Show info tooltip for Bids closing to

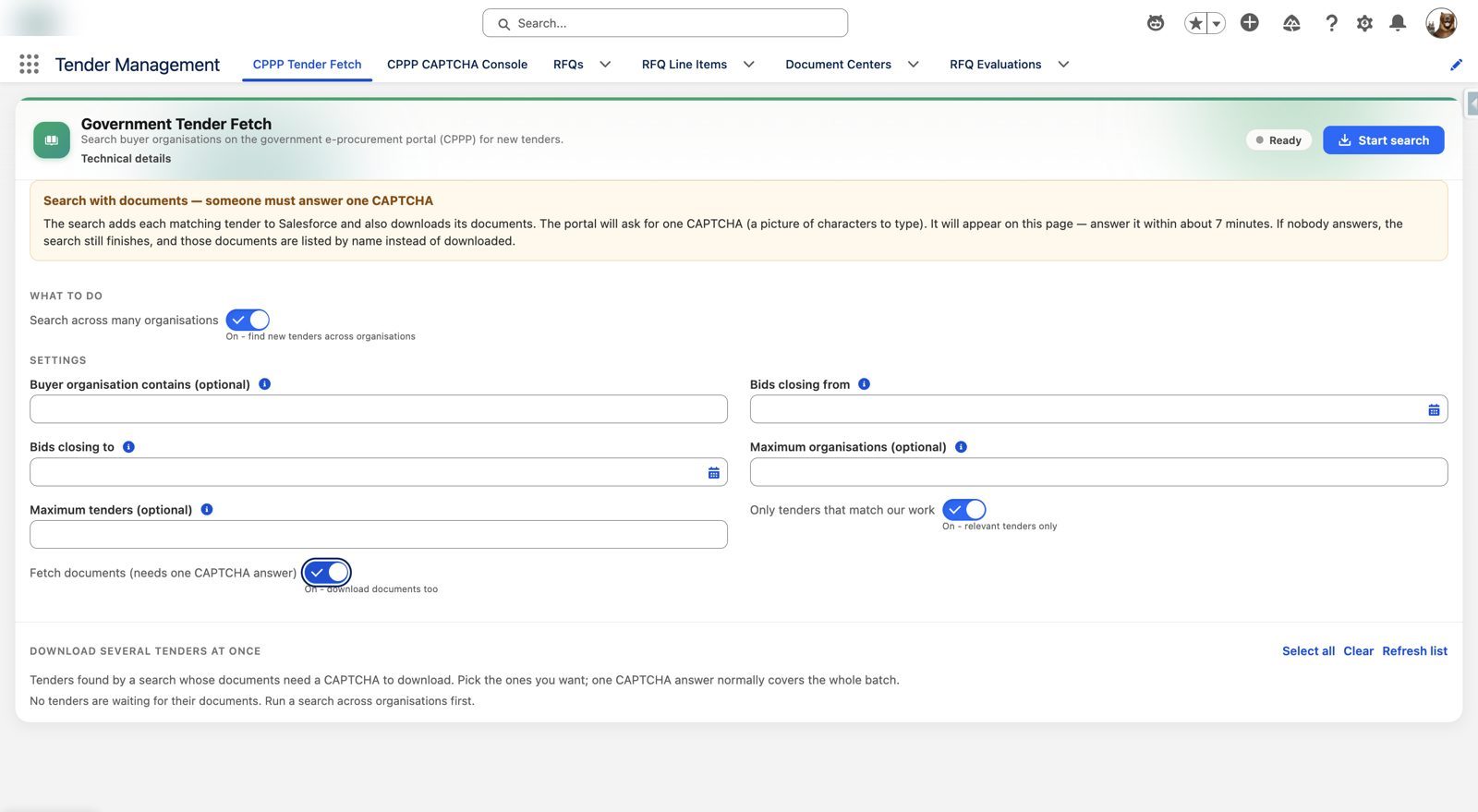[128, 447]
